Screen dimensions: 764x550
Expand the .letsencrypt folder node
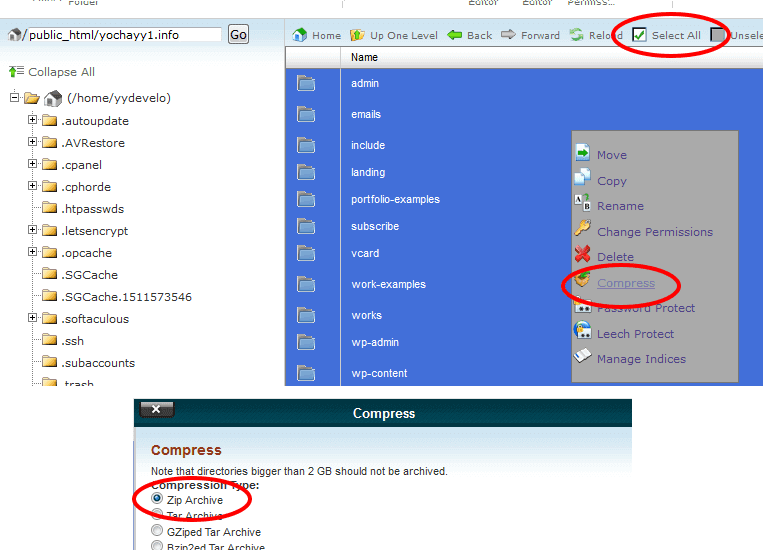coord(32,229)
